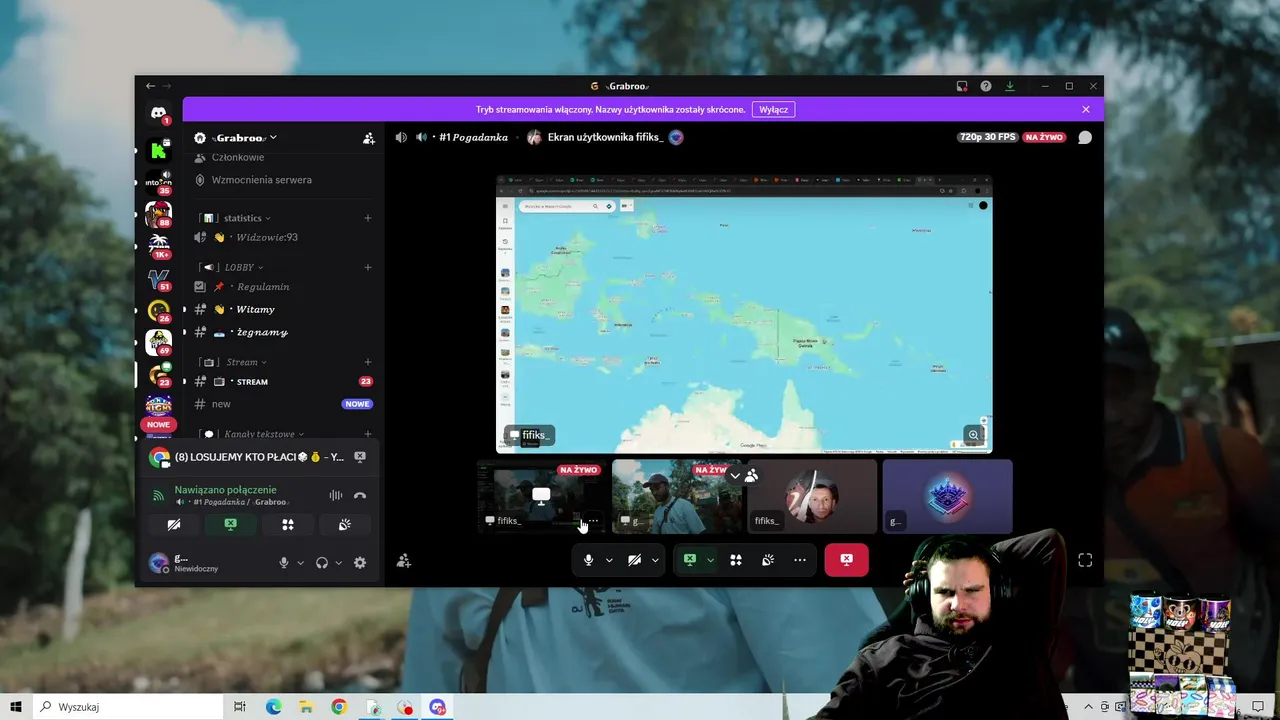Open more options ellipsis in call controls
The image size is (1280, 720).
800,560
